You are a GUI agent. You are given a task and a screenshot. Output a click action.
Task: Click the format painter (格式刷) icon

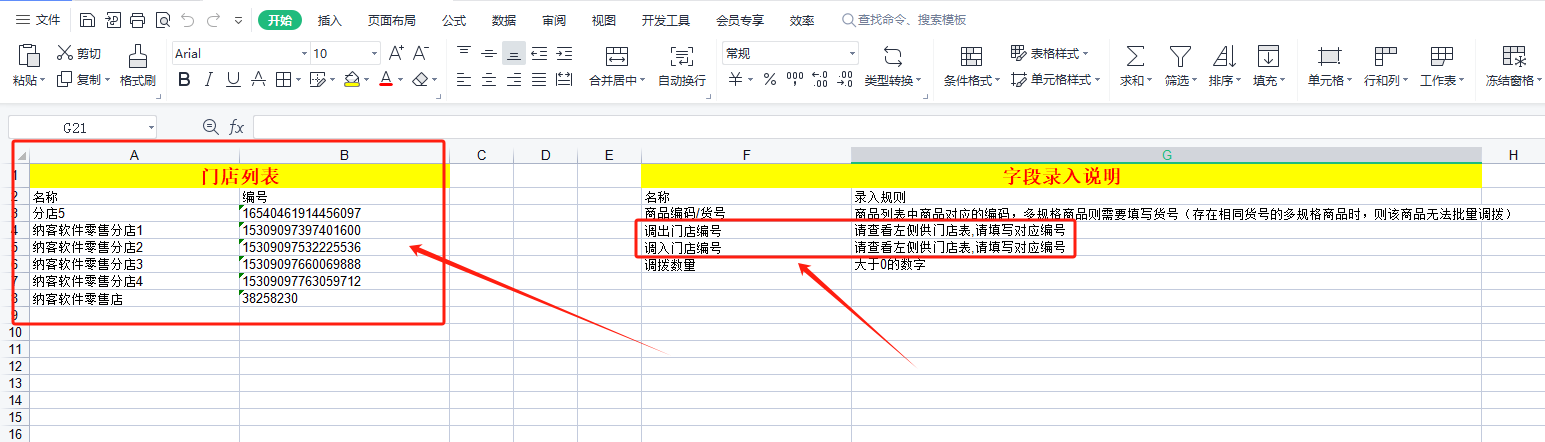tap(137, 55)
